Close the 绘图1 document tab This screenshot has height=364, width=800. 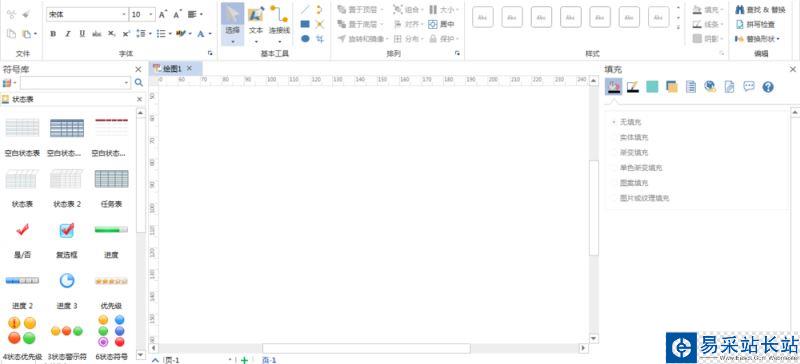189,68
